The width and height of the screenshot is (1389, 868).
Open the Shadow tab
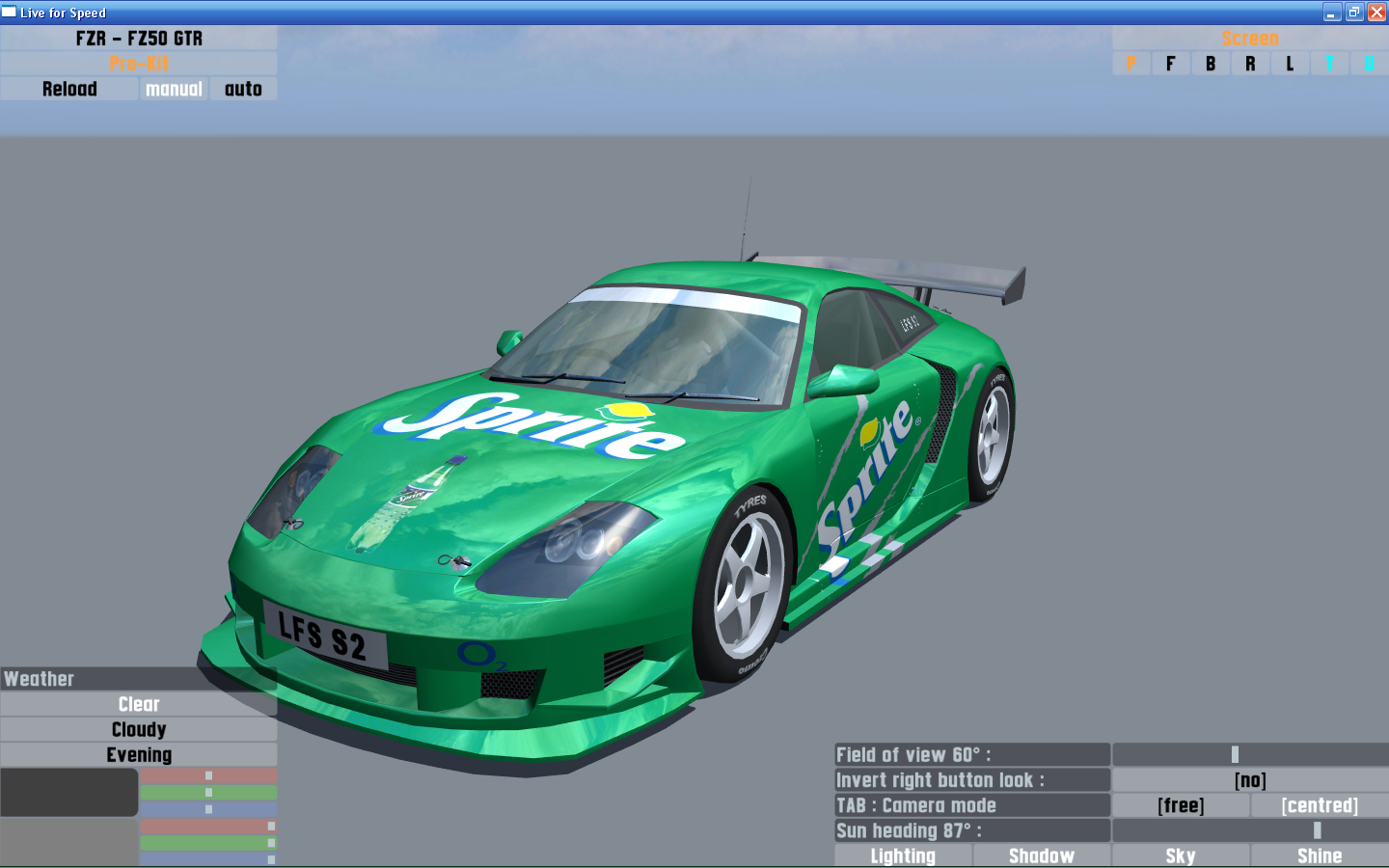1042,855
